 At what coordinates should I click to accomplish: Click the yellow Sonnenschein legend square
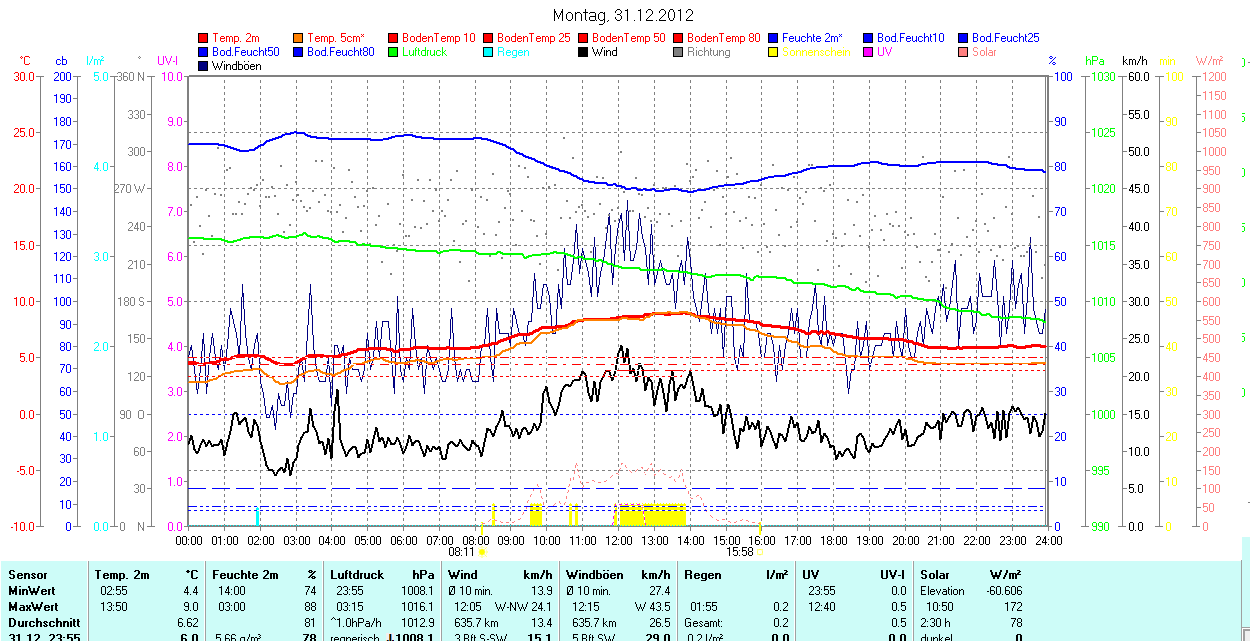click(x=774, y=52)
